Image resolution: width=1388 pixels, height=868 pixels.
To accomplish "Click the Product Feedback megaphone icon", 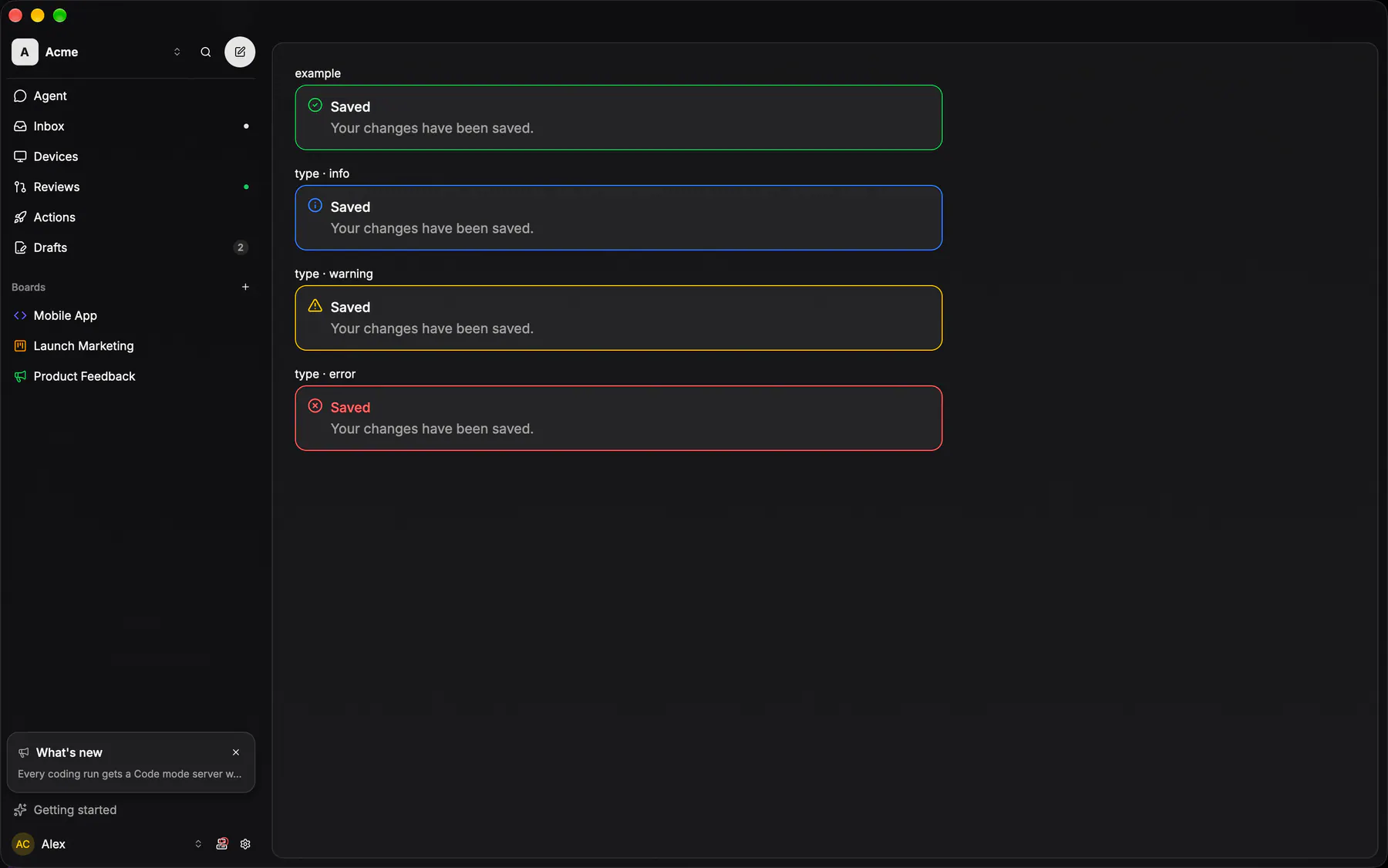I will tap(20, 376).
